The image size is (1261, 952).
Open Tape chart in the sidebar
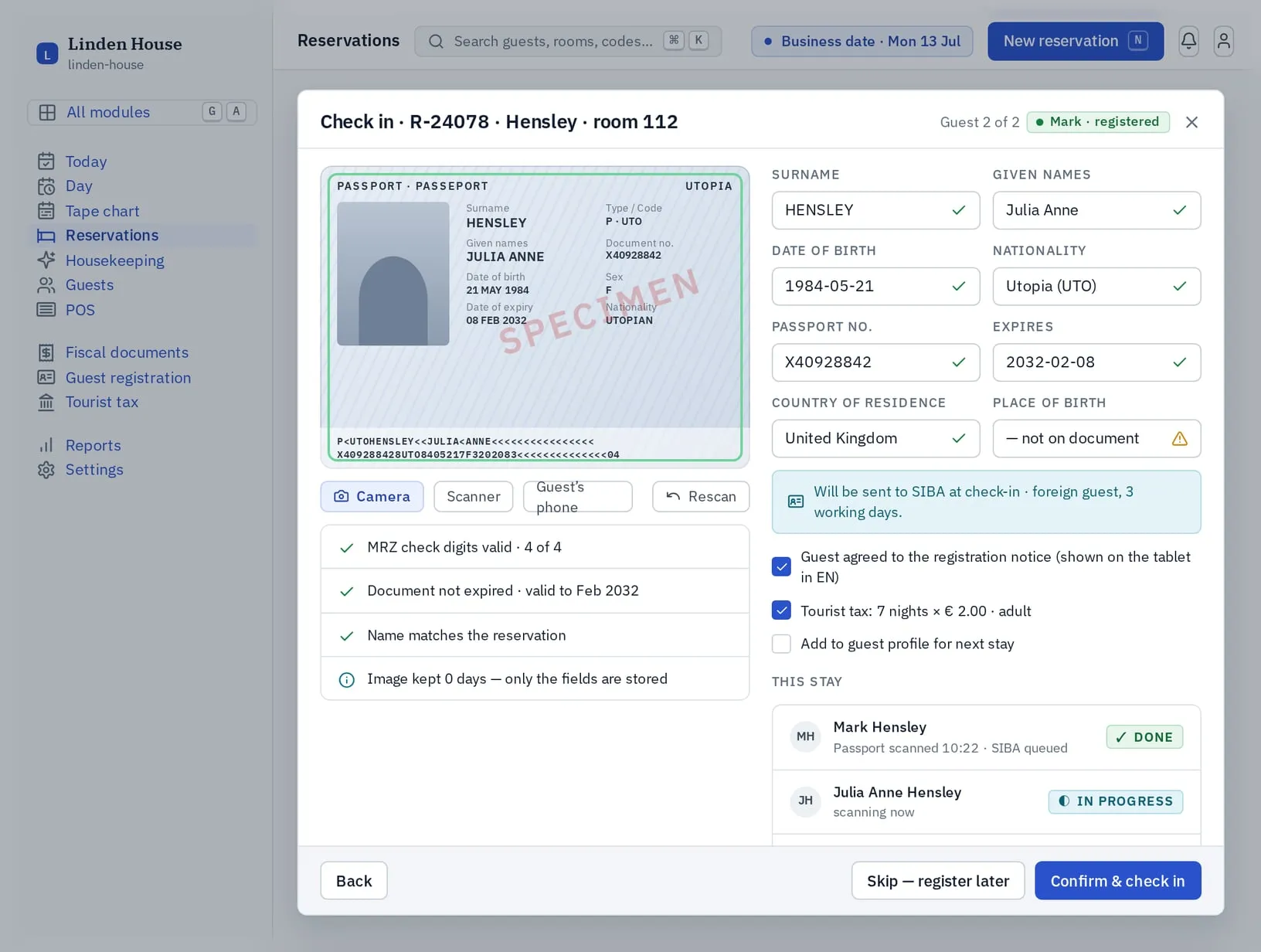pos(142,211)
